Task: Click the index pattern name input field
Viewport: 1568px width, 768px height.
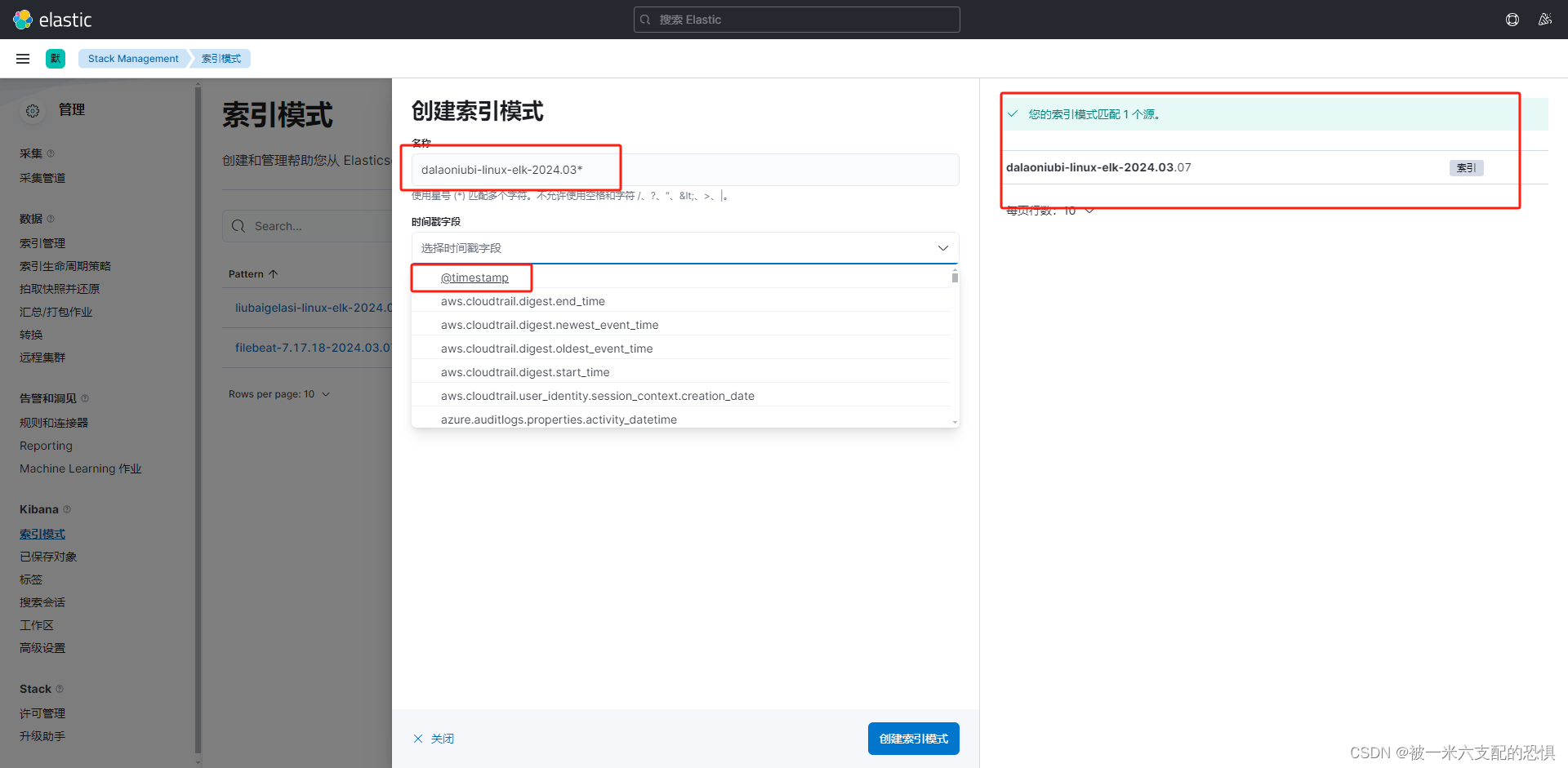Action: point(685,170)
